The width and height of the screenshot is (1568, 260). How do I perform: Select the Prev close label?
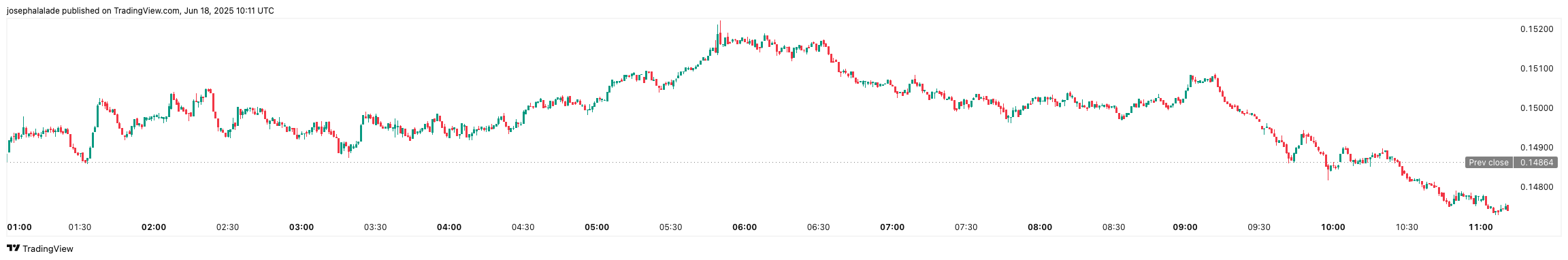pos(1488,163)
